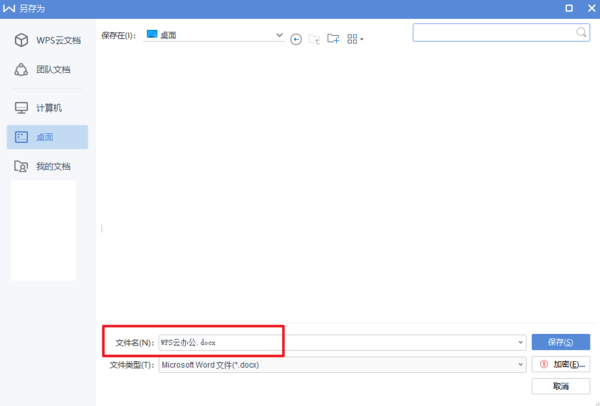This screenshot has height=406, width=600.
Task: Click the desktop icon beside 保存在 桌面
Action: [152, 34]
